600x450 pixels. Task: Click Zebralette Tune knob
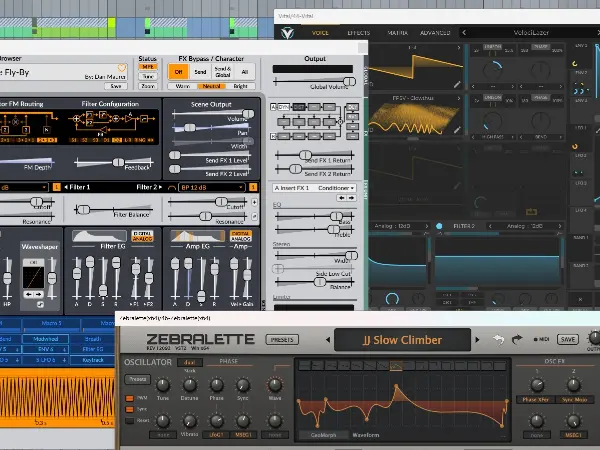click(163, 385)
